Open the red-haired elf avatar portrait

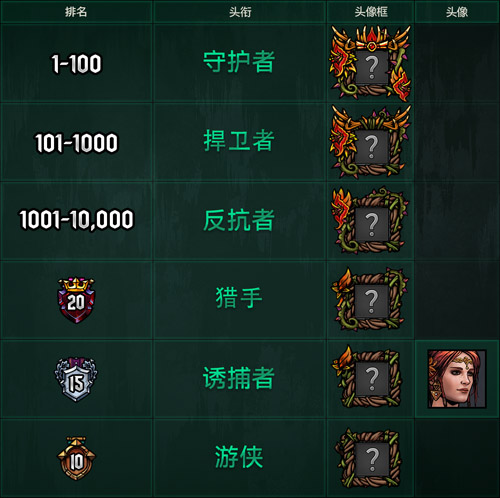[x=457, y=379]
